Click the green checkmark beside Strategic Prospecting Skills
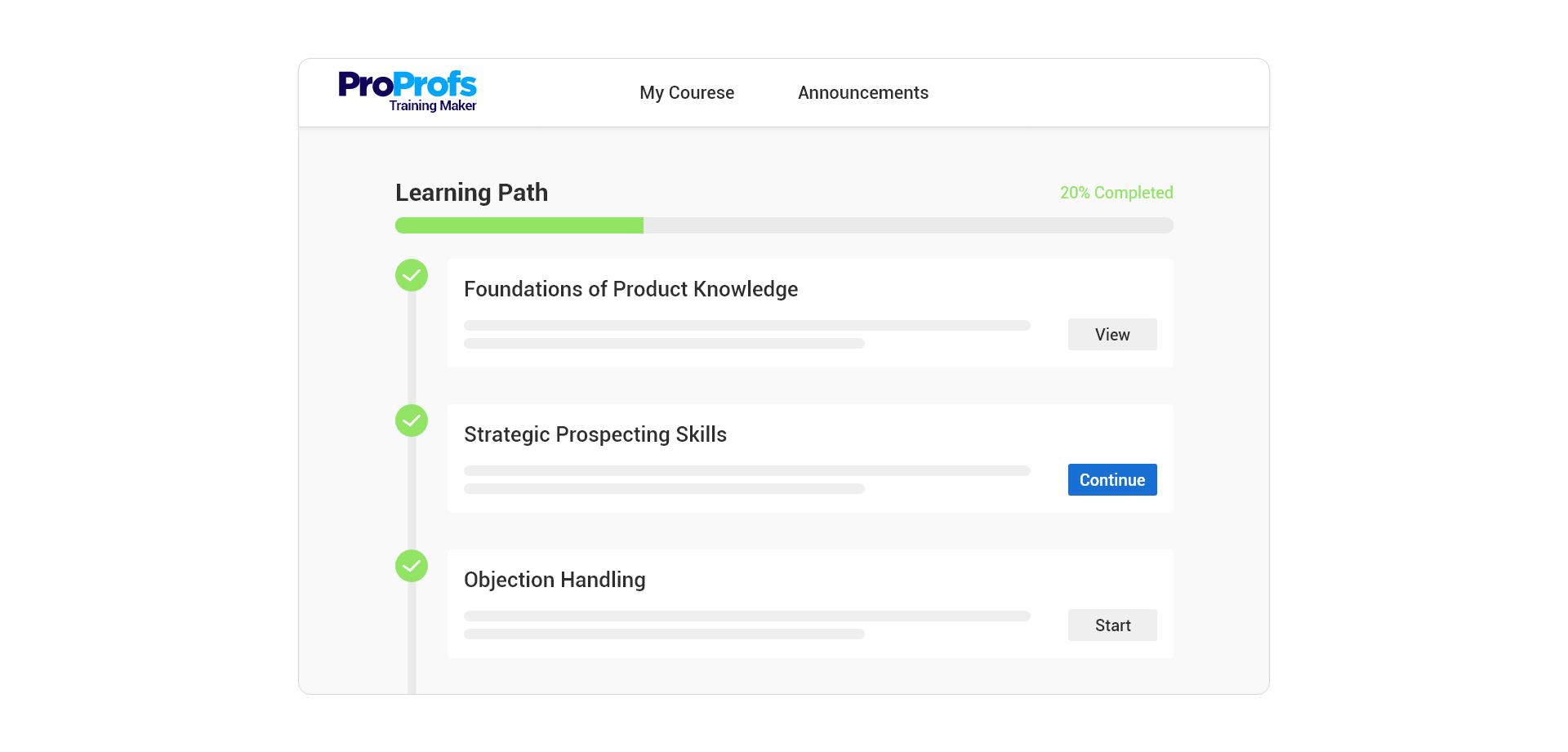The width and height of the screenshot is (1568, 752). (x=412, y=420)
